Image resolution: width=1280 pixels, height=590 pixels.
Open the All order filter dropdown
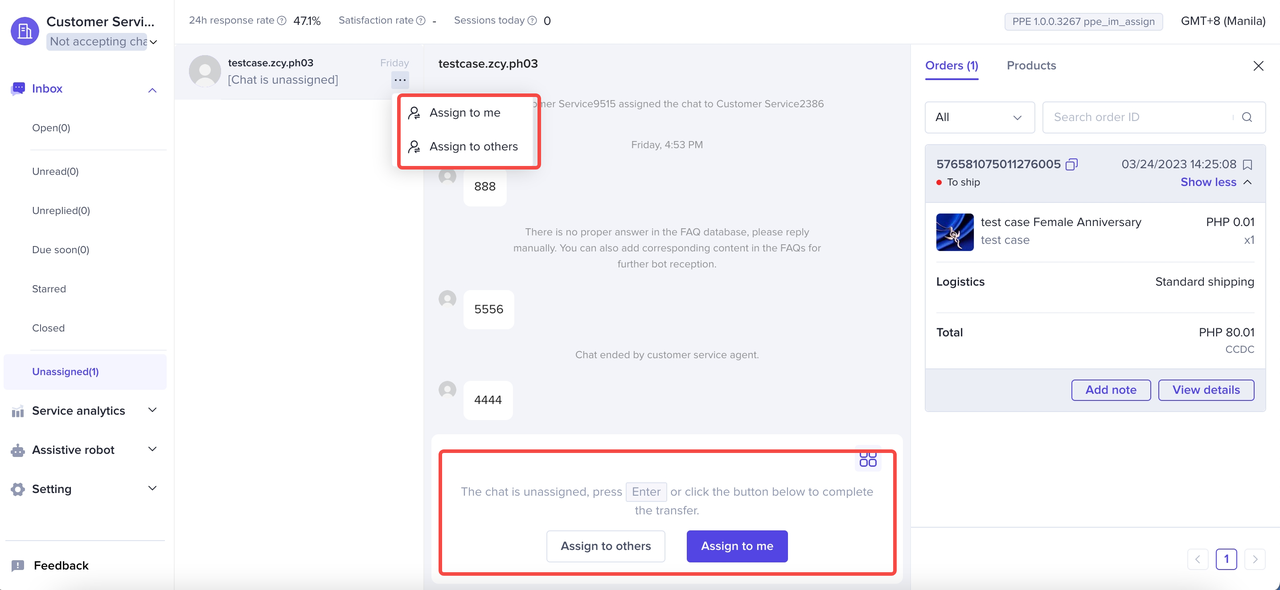click(979, 117)
